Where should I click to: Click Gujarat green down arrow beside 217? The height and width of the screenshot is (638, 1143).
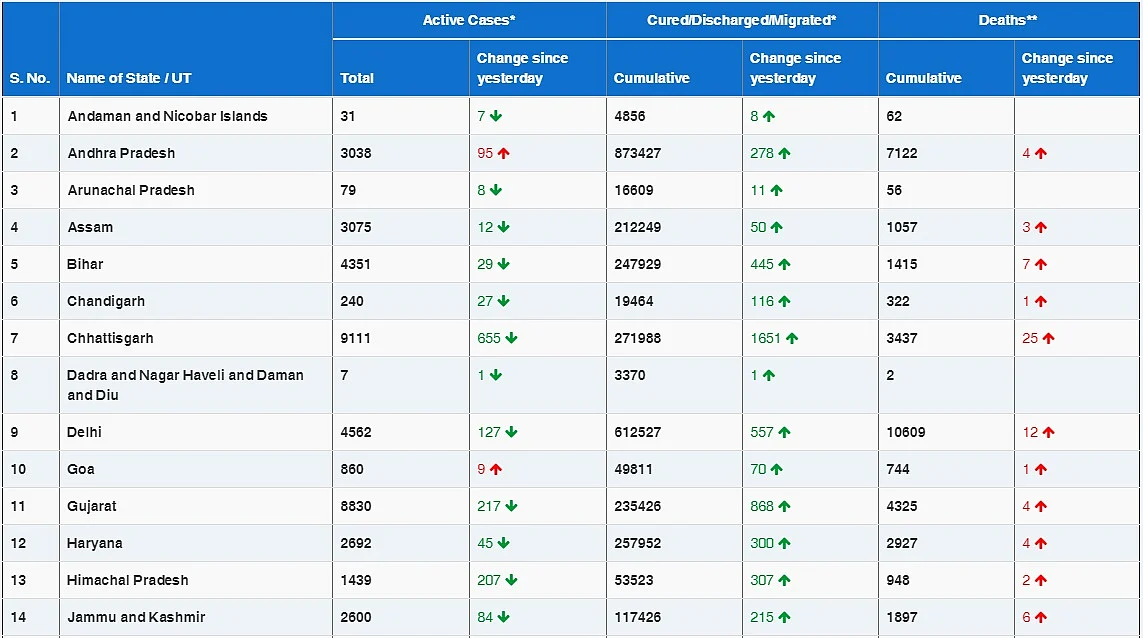point(511,506)
